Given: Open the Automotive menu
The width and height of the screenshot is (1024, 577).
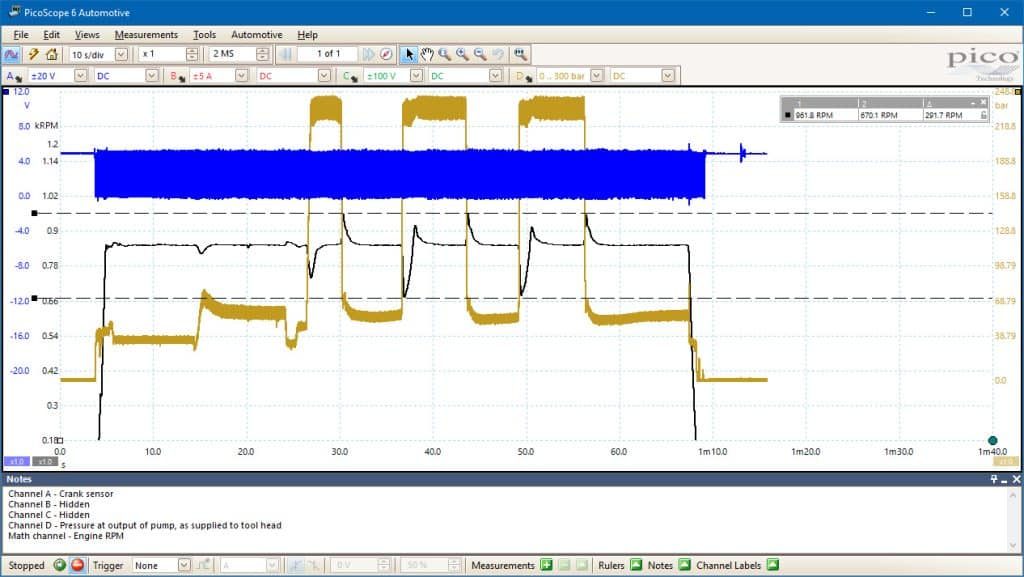Looking at the screenshot, I should coord(257,35).
